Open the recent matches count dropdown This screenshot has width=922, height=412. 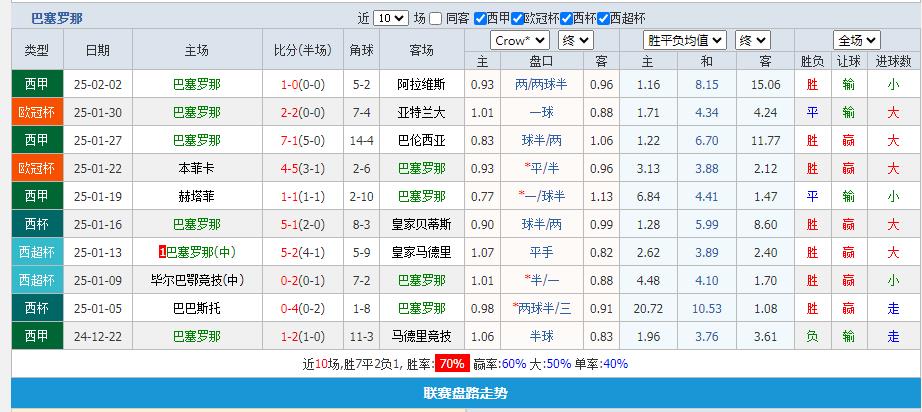(392, 18)
